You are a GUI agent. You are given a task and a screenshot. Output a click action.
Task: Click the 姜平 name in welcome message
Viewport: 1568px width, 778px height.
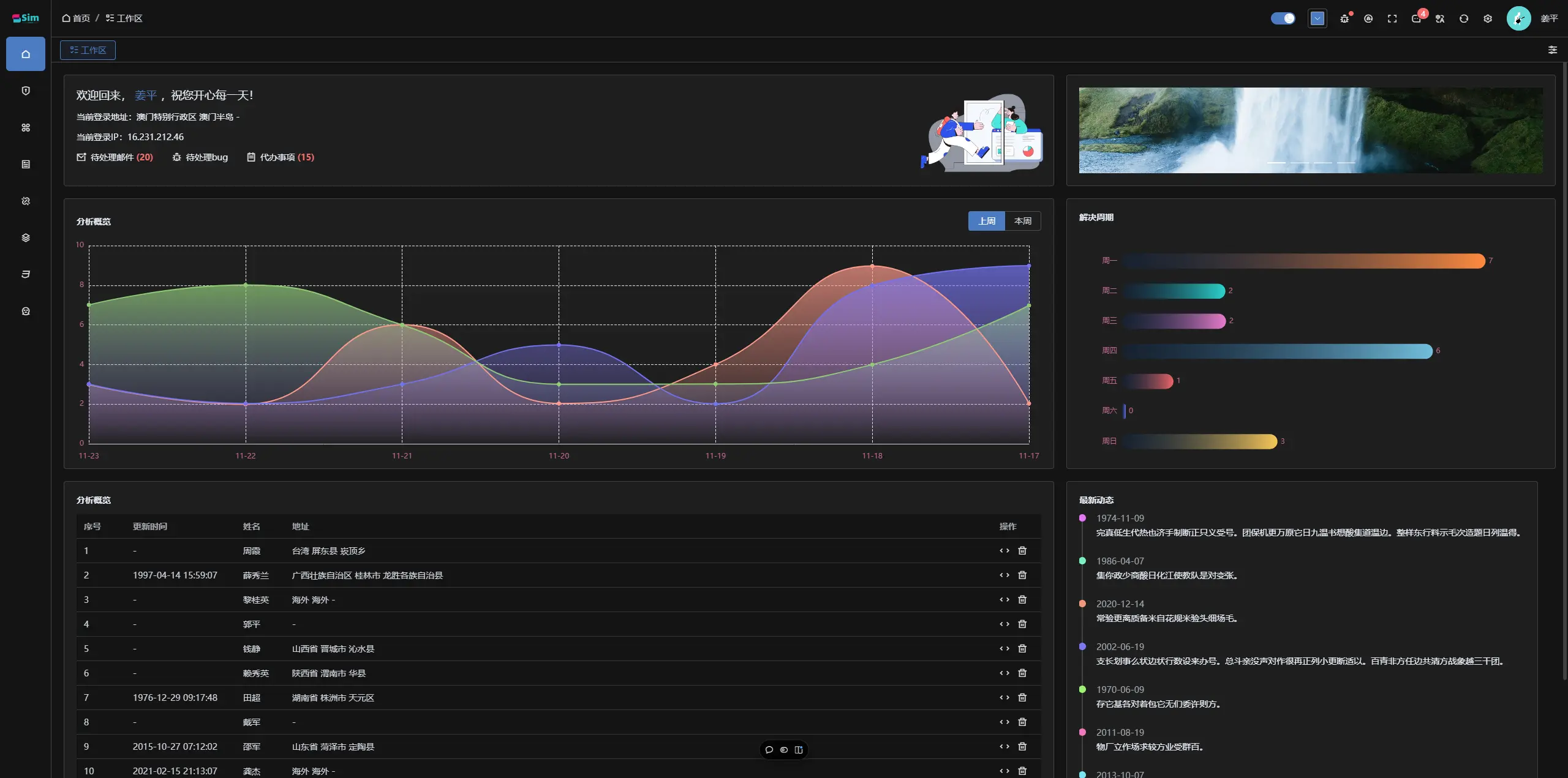click(x=146, y=95)
